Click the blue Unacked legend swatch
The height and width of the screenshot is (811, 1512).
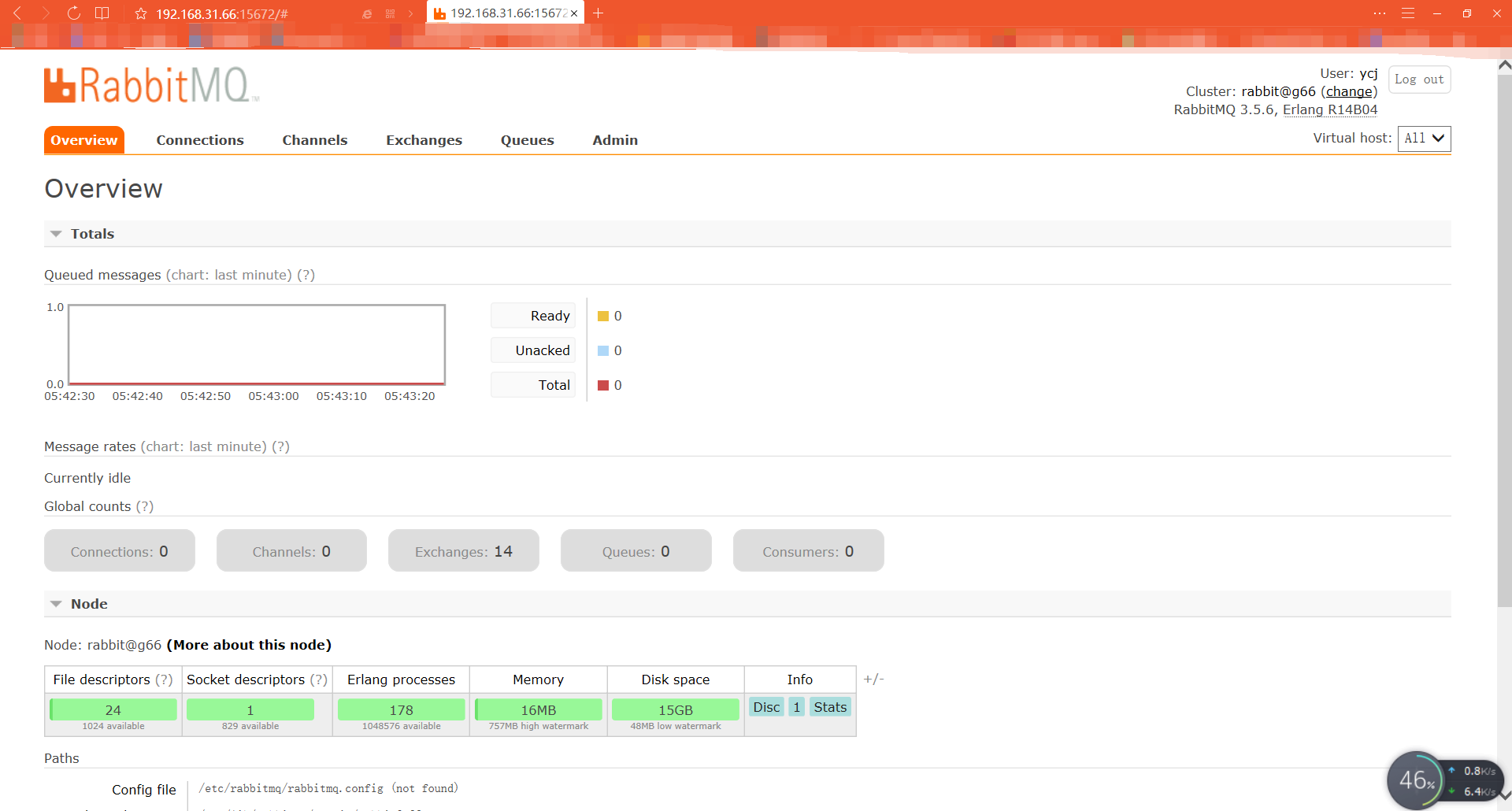pyautogui.click(x=603, y=351)
